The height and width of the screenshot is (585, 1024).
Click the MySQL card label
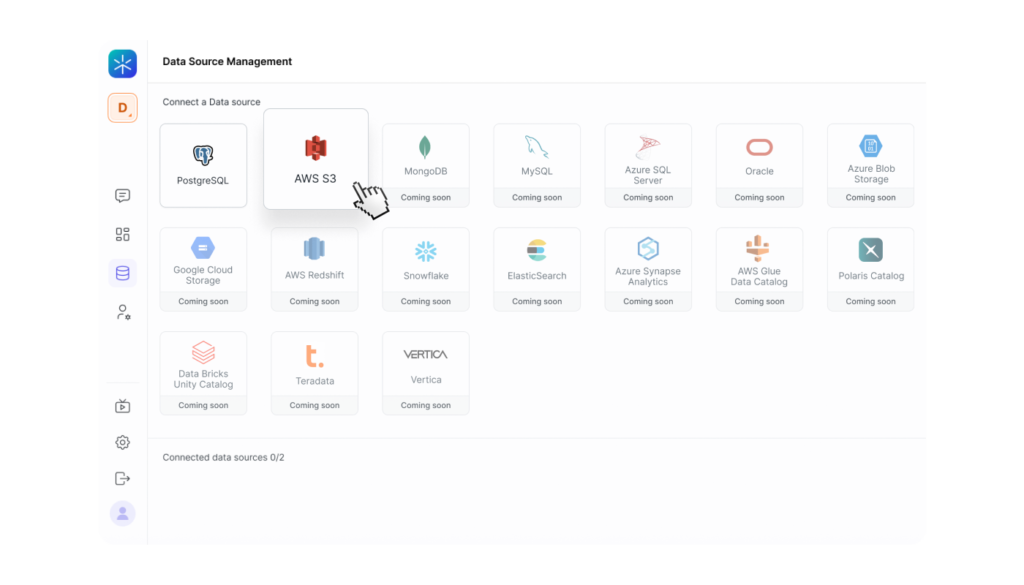537,171
